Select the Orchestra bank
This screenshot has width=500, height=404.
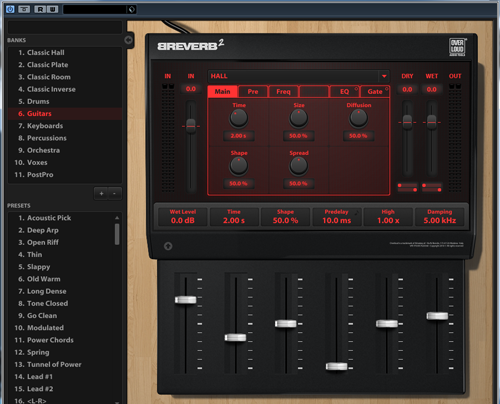[65, 150]
